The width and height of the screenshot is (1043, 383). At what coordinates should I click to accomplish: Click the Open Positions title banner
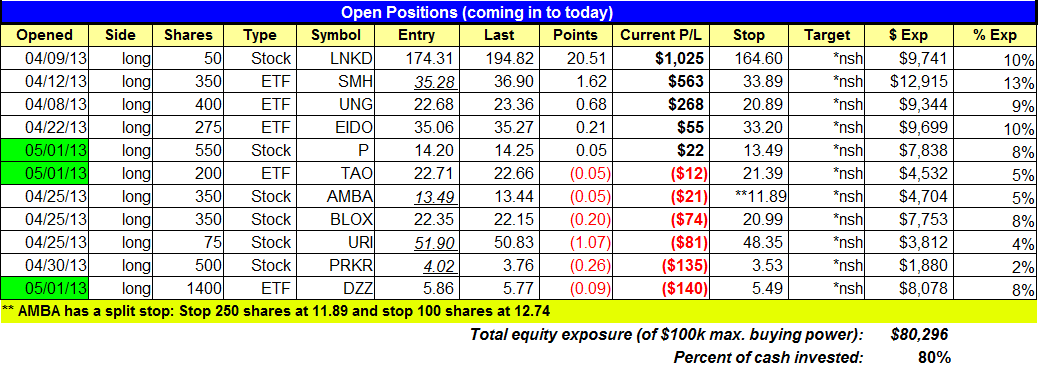[476, 13]
